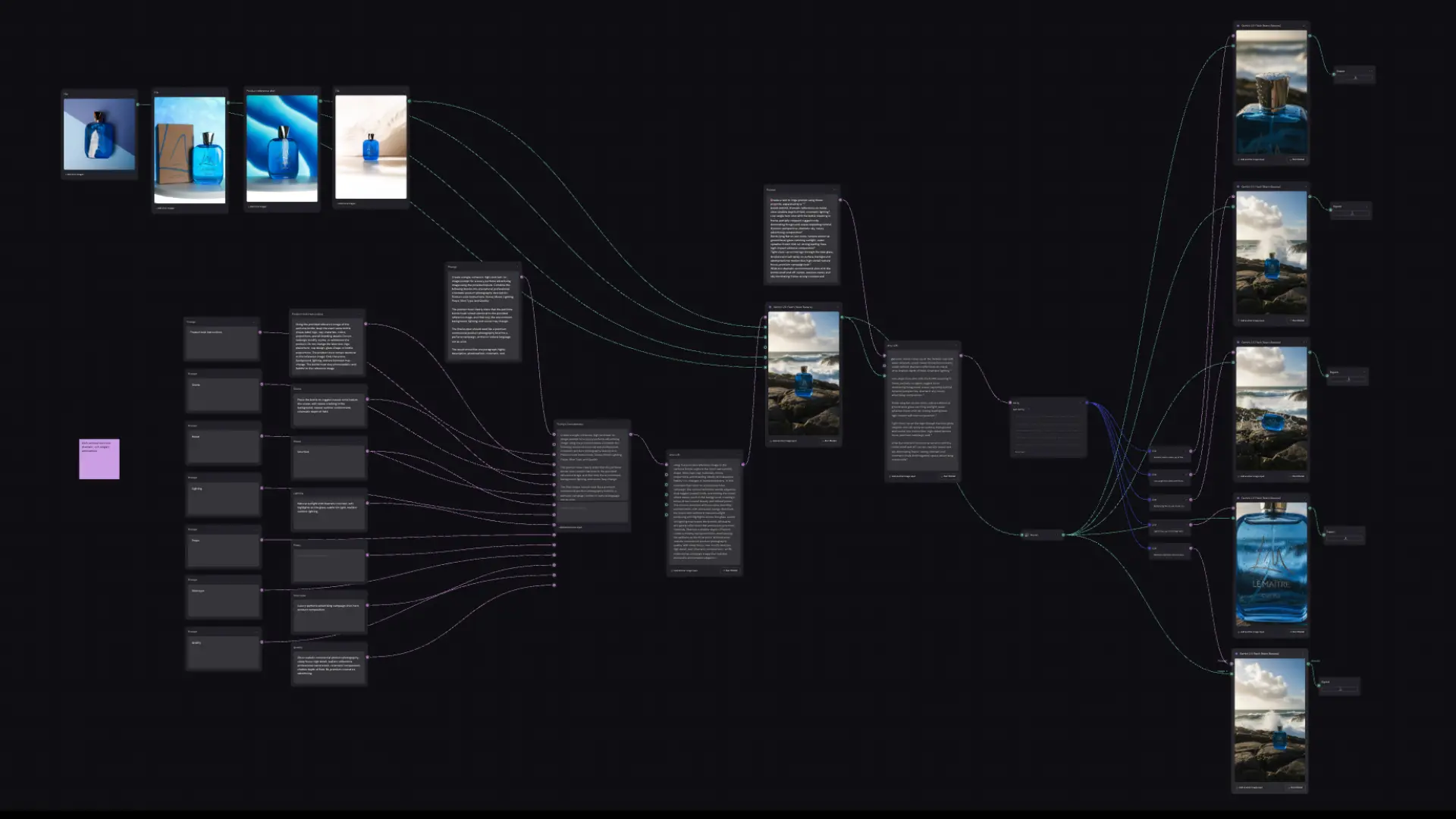Click the pink output port of the Any LLM node

pos(961,356)
